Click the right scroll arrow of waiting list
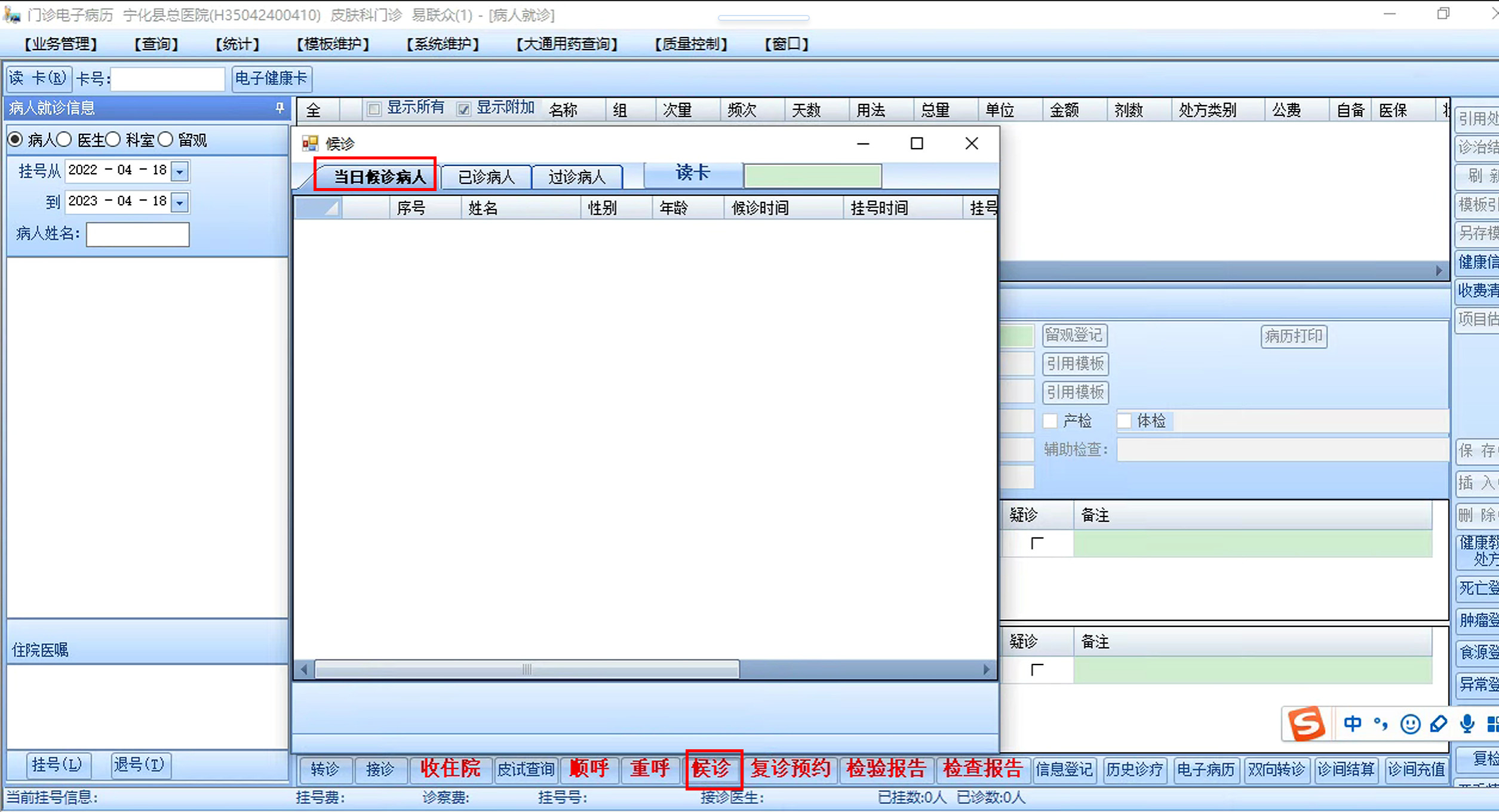This screenshot has width=1499, height=812. click(x=987, y=670)
